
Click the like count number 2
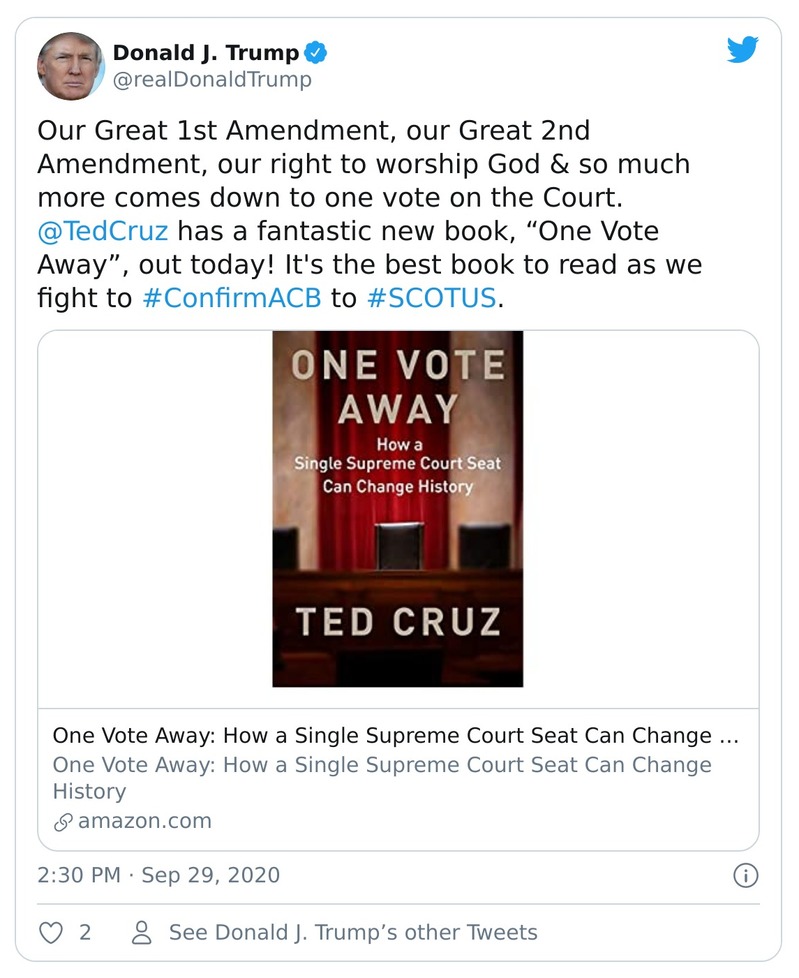(85, 932)
